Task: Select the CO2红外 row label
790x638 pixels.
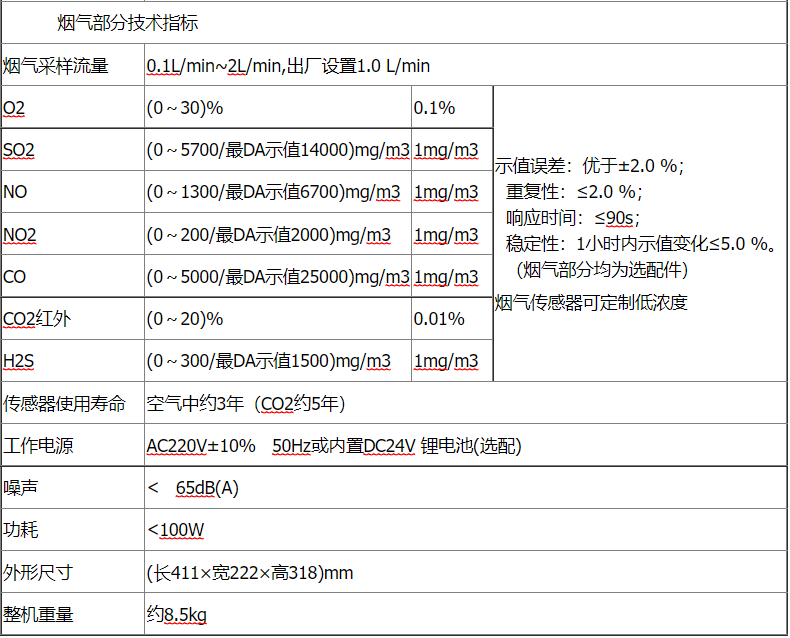Action: pos(37,320)
